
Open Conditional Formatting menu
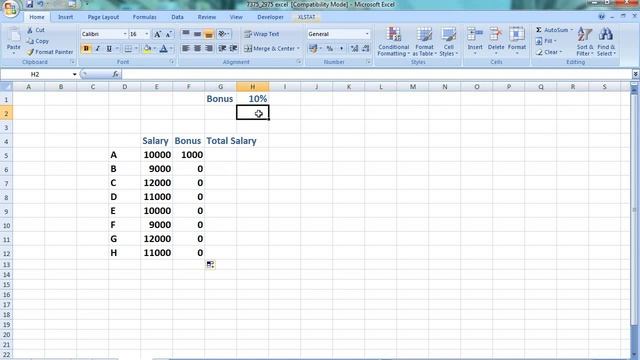(393, 42)
